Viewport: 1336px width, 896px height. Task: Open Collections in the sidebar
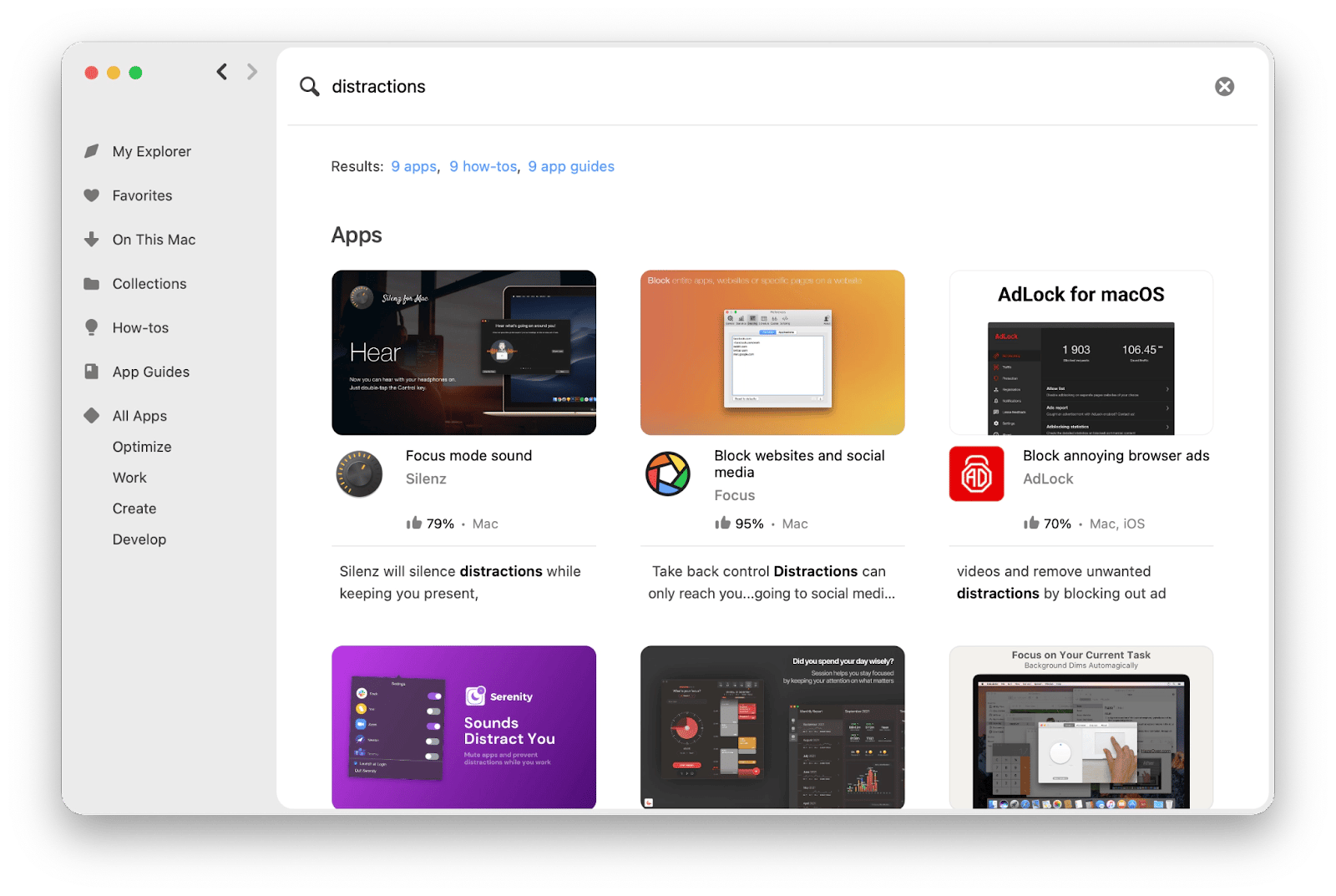149,284
